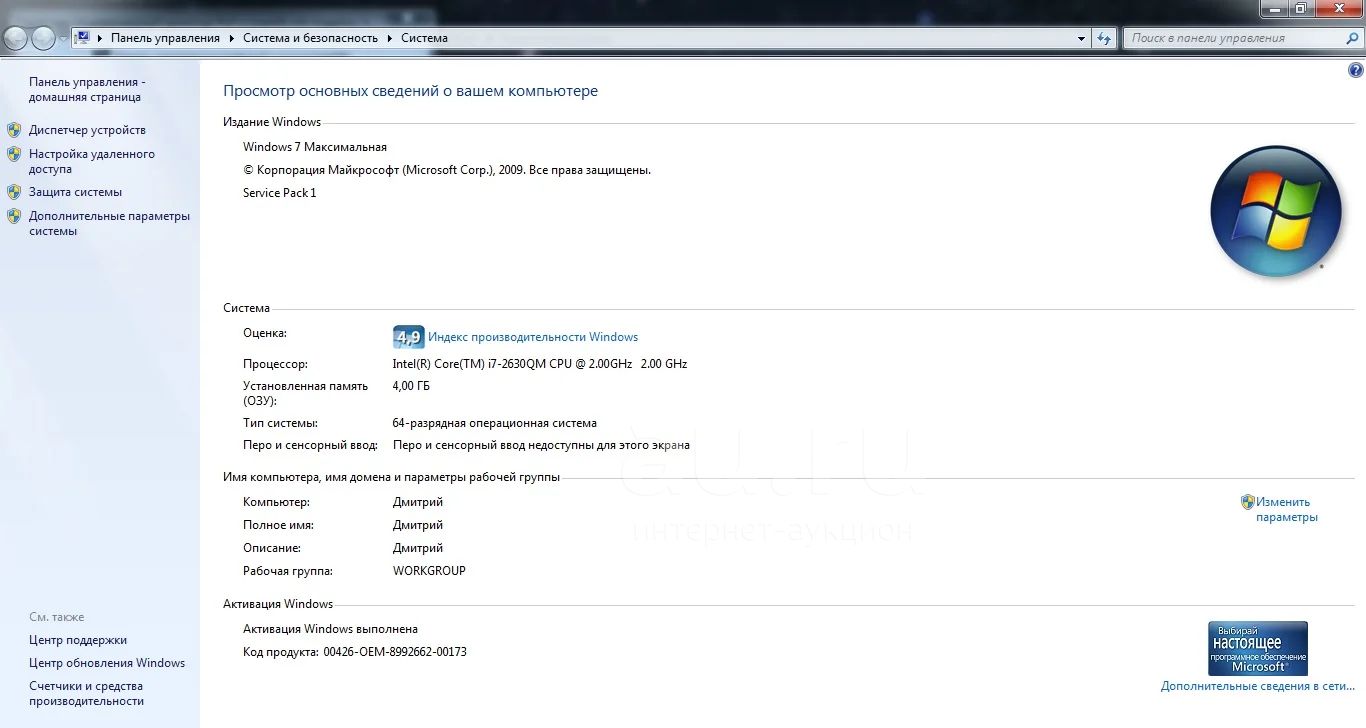Click 'Дмитрий' value next to 'Компьютер'
Image resolution: width=1366 pixels, height=728 pixels.
pyautogui.click(x=418, y=502)
